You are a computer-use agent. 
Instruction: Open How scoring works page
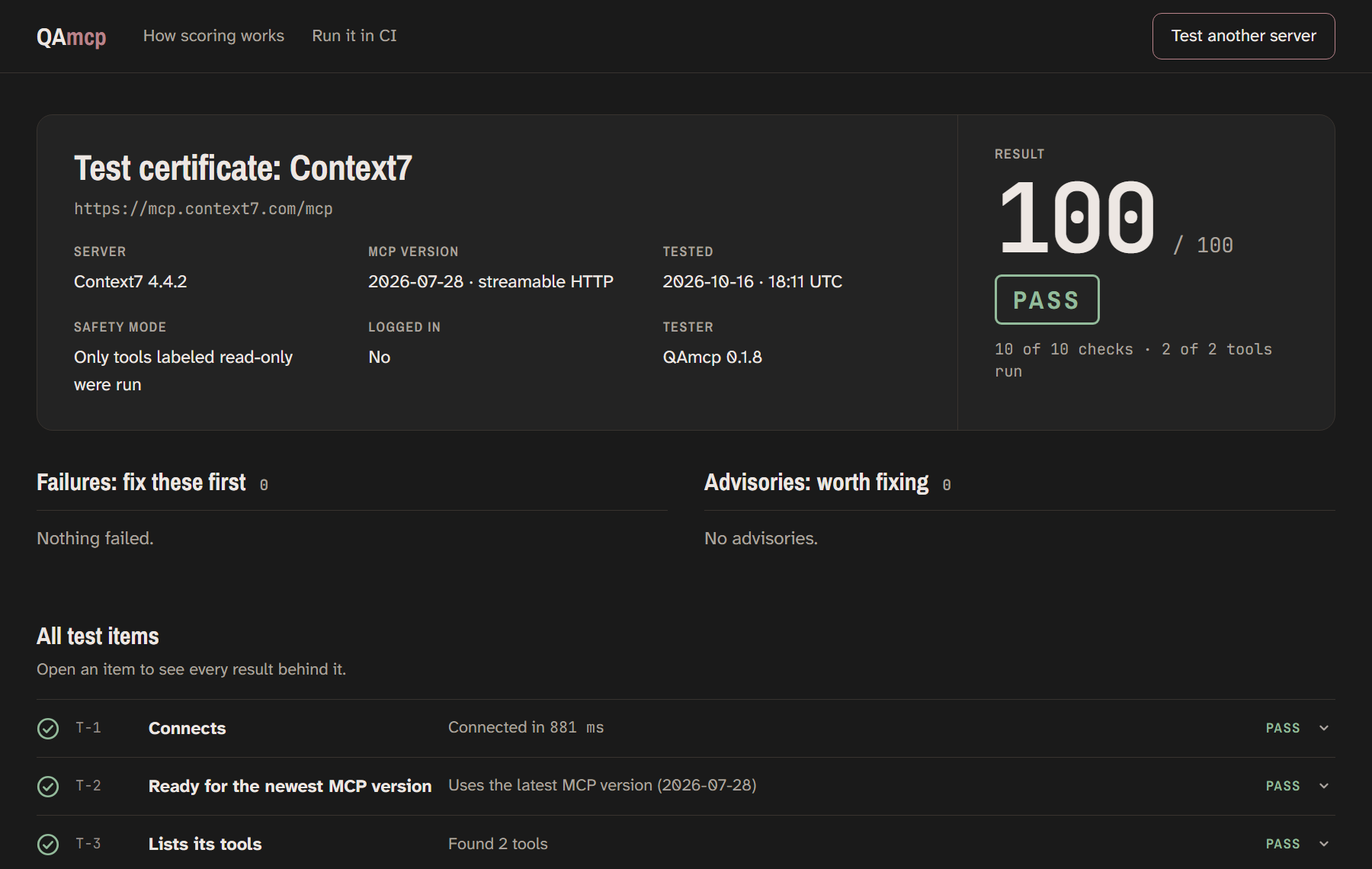point(213,36)
